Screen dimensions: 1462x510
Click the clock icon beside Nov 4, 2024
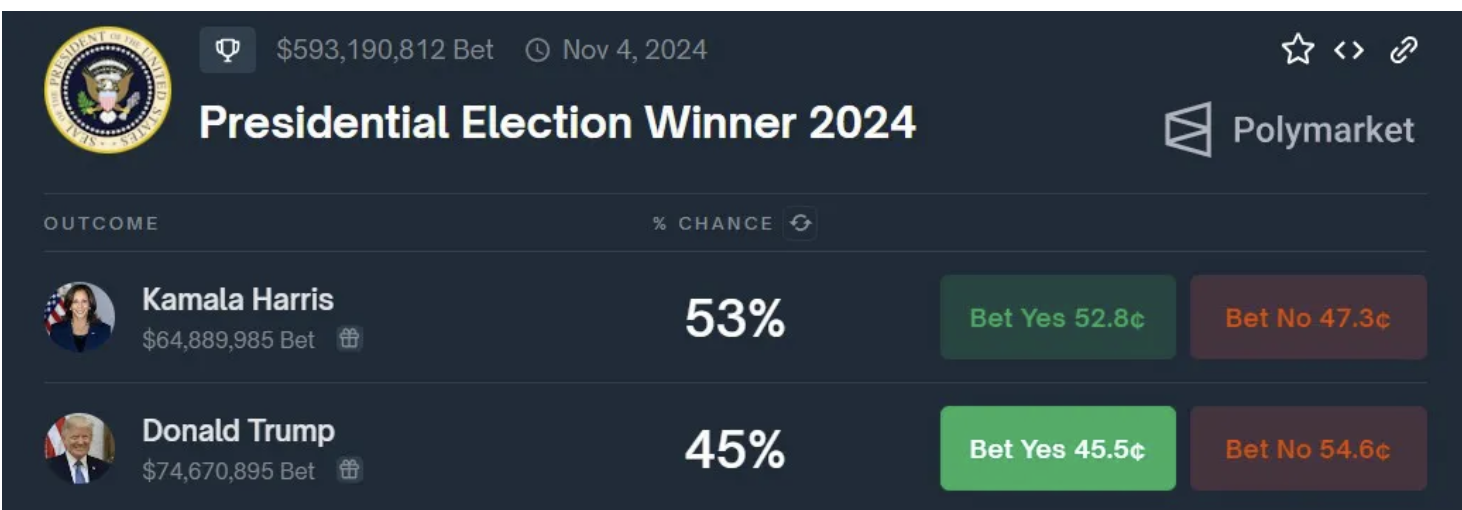537,50
